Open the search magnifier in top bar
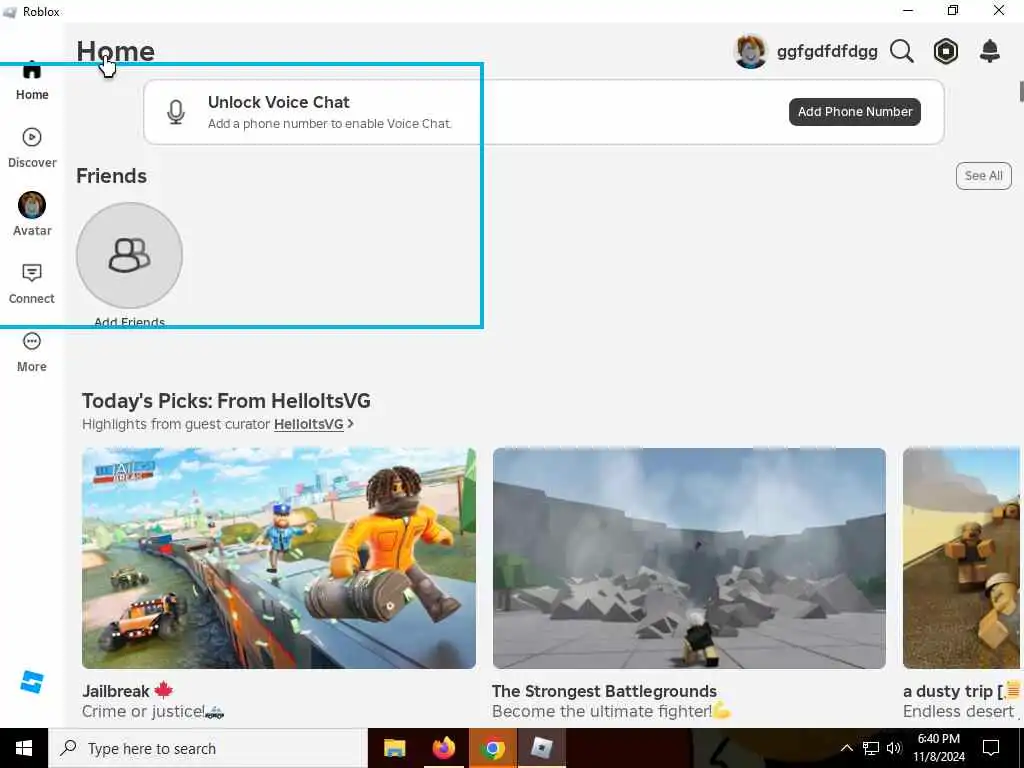 (901, 51)
